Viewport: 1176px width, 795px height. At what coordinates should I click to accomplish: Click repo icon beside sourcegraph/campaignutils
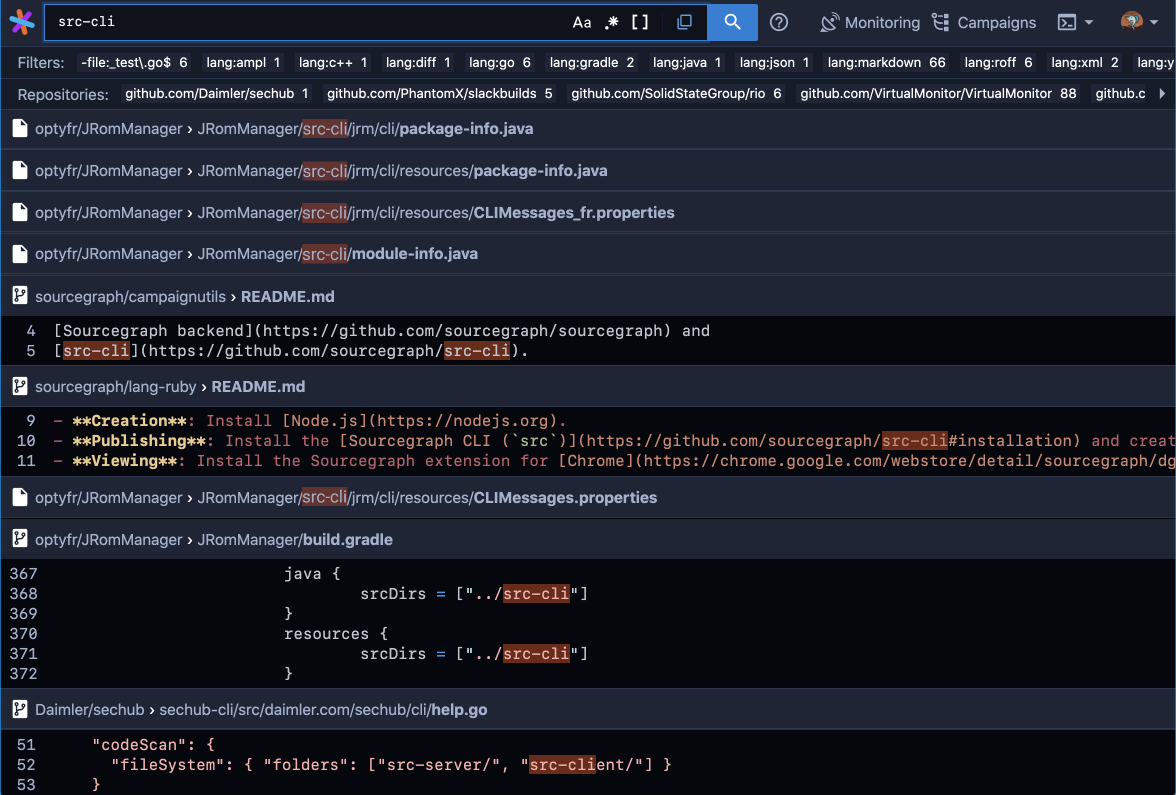(x=20, y=296)
